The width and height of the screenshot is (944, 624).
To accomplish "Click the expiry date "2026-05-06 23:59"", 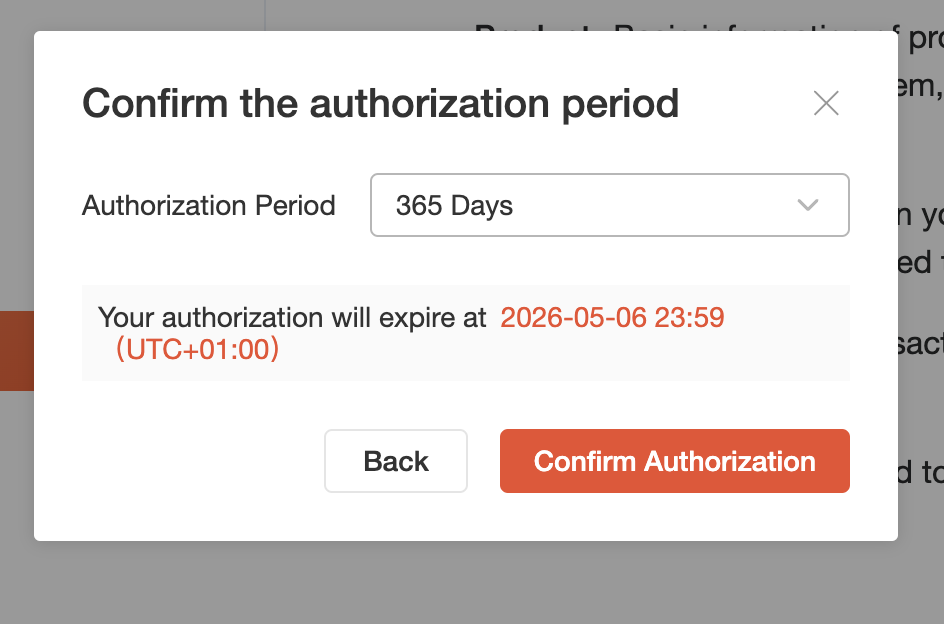I will point(612,318).
